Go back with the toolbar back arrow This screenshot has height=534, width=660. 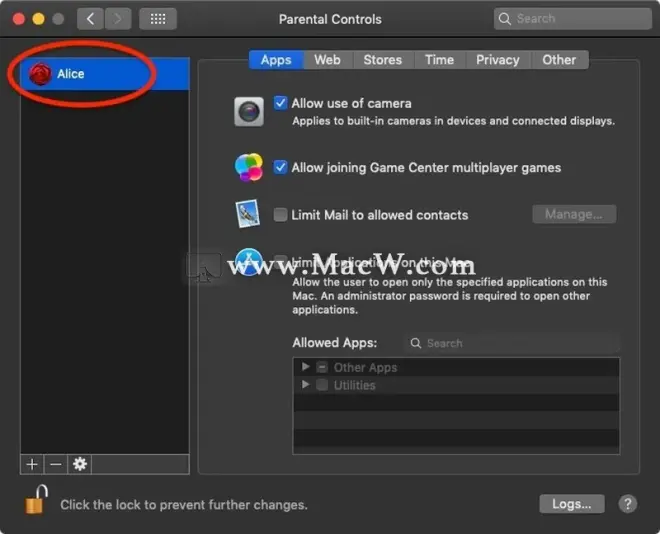tap(90, 19)
